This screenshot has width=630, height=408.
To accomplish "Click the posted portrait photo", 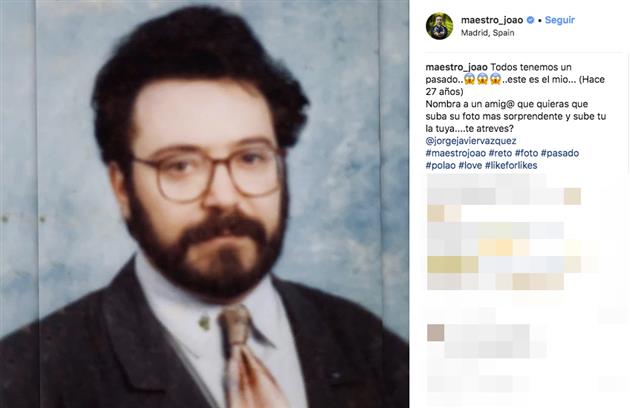I will tap(205, 204).
